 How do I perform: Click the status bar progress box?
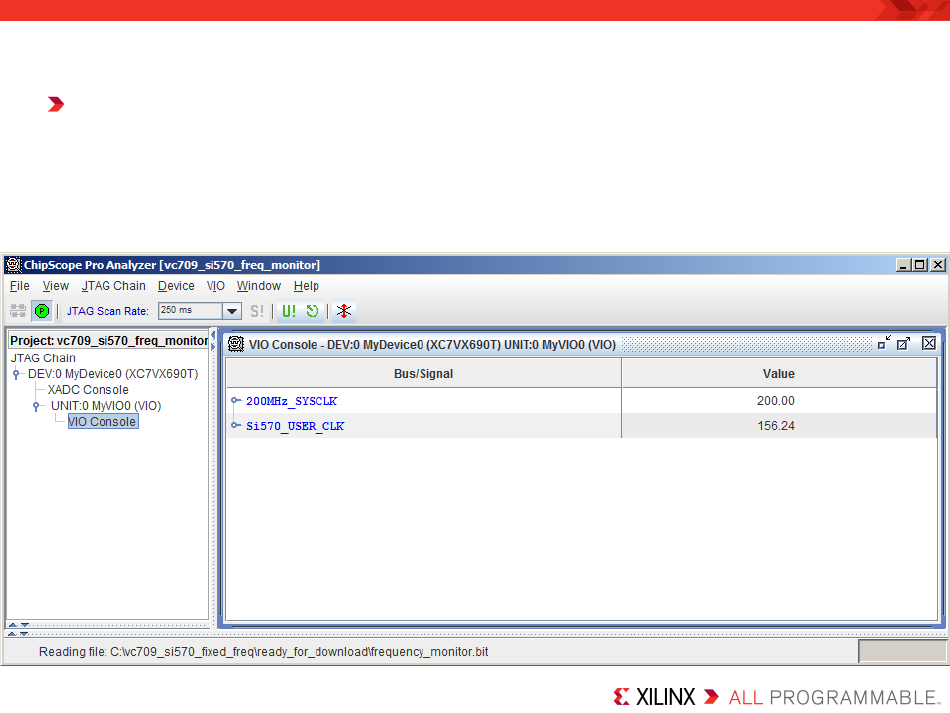[902, 651]
